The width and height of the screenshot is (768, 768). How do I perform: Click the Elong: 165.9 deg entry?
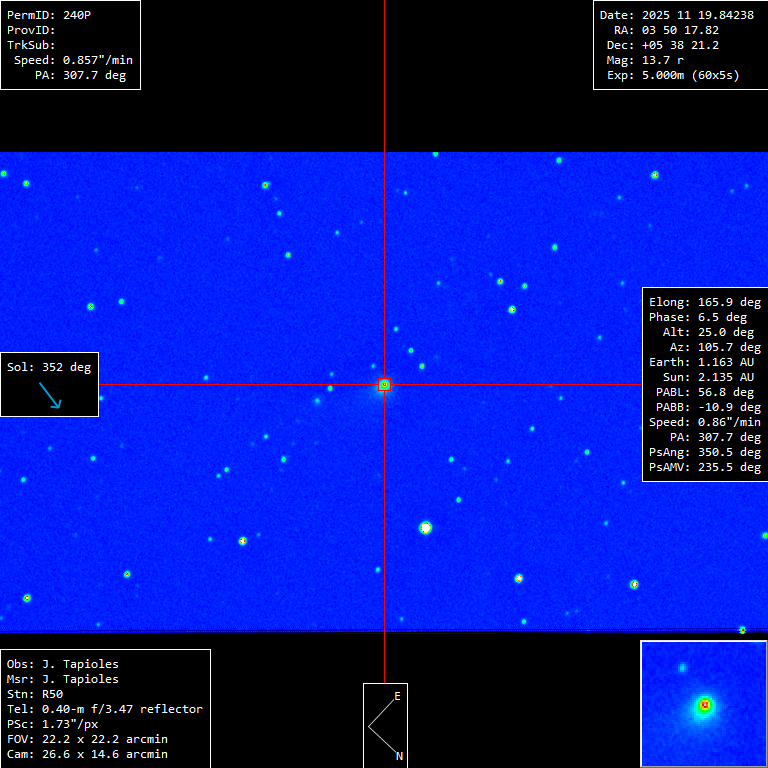pyautogui.click(x=704, y=302)
